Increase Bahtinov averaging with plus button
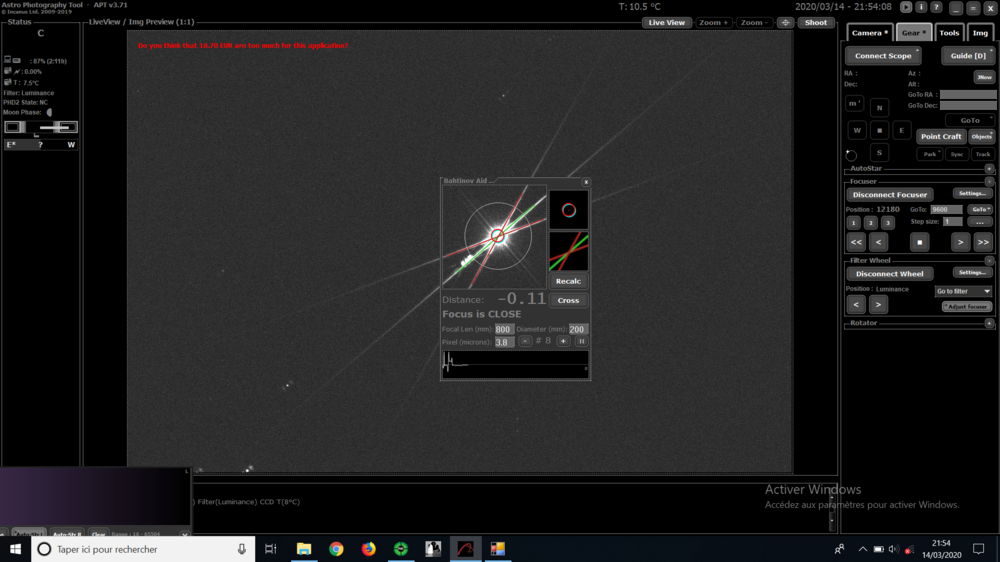This screenshot has height=562, width=1000. [563, 341]
